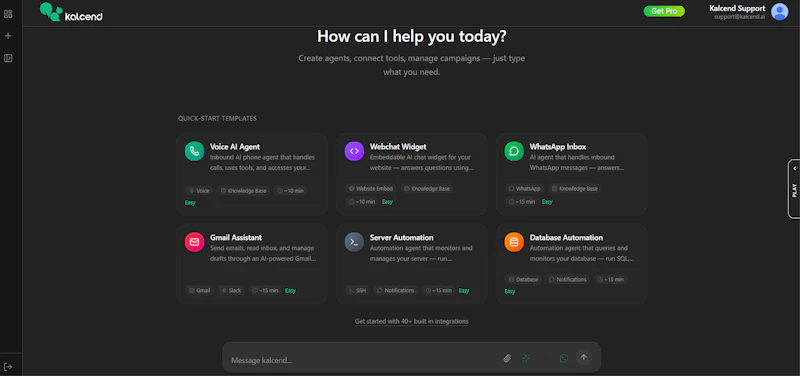The height and width of the screenshot is (376, 800).
Task: Click the green phone icon of Voice AI Agent
Action: click(194, 152)
